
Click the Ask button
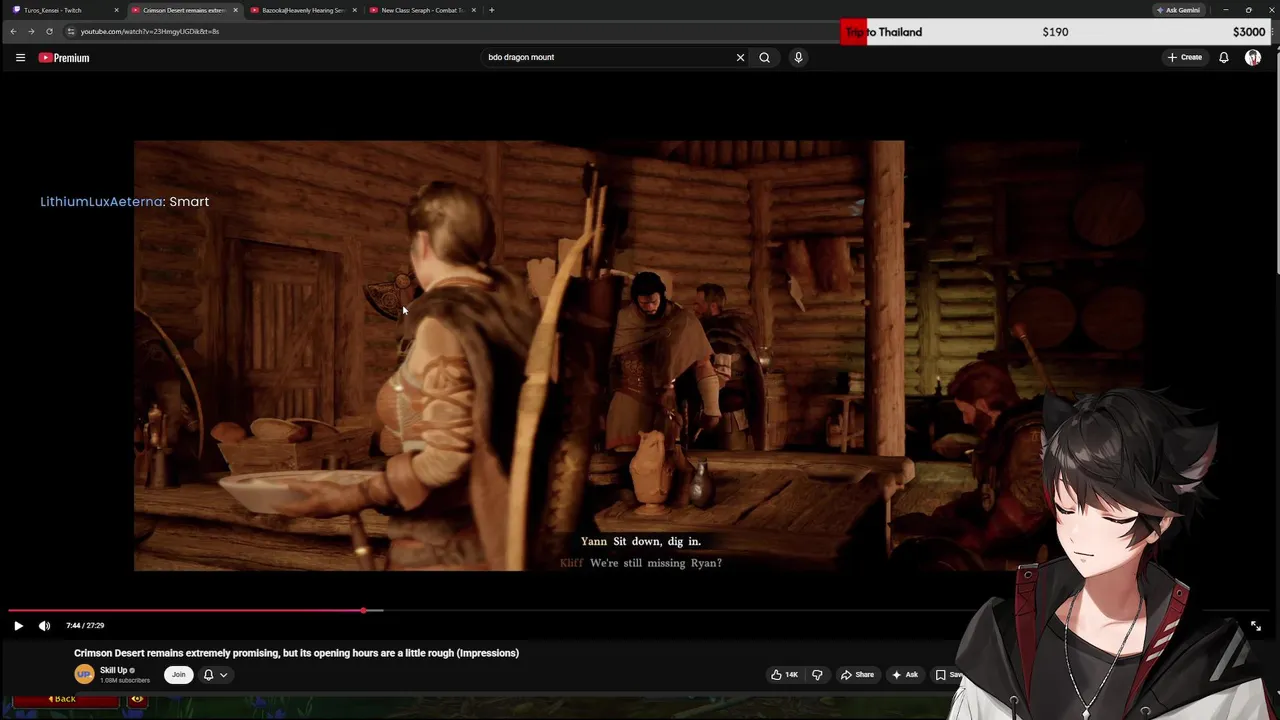click(x=905, y=675)
